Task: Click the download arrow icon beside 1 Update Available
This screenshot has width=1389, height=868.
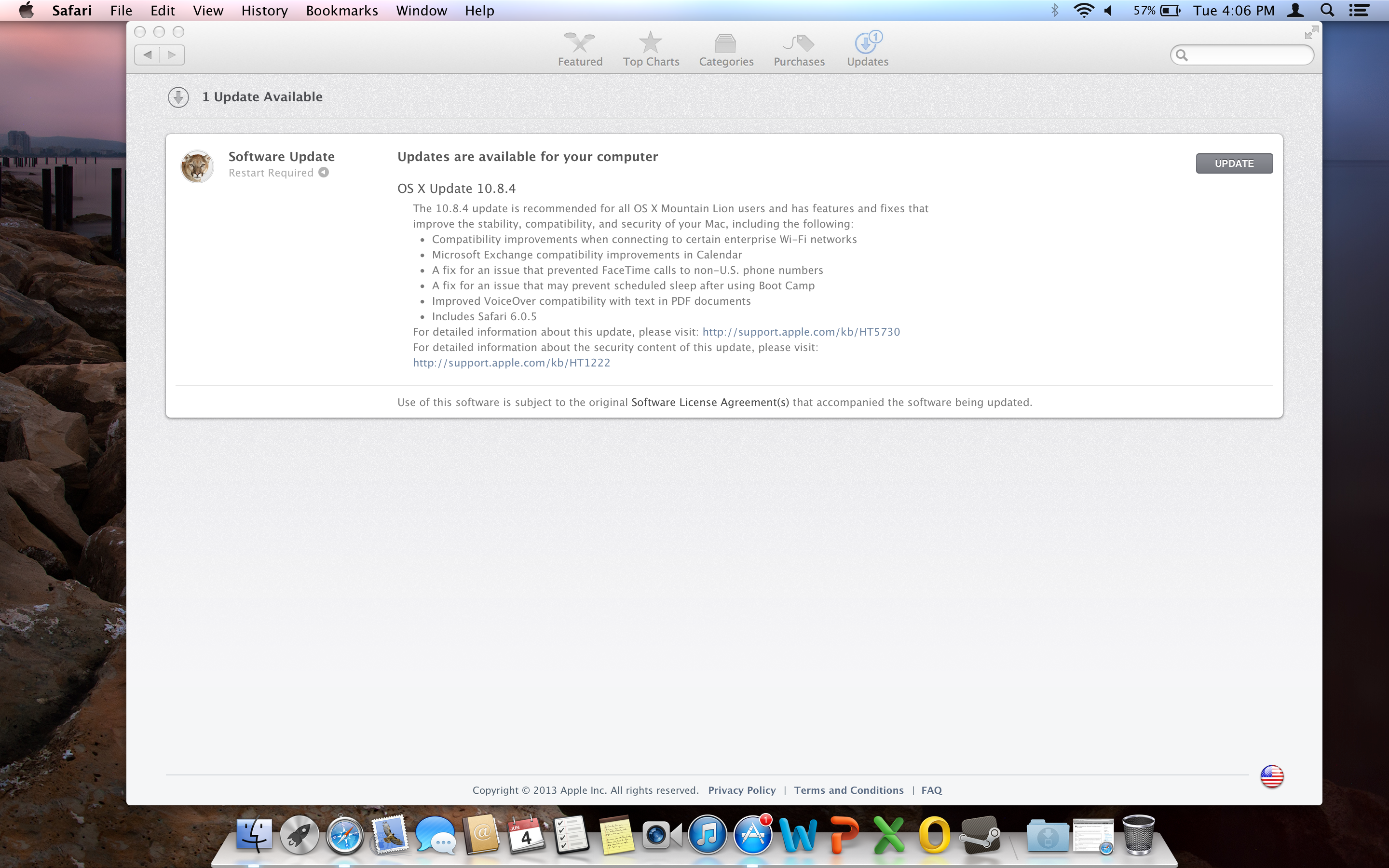Action: pyautogui.click(x=178, y=97)
